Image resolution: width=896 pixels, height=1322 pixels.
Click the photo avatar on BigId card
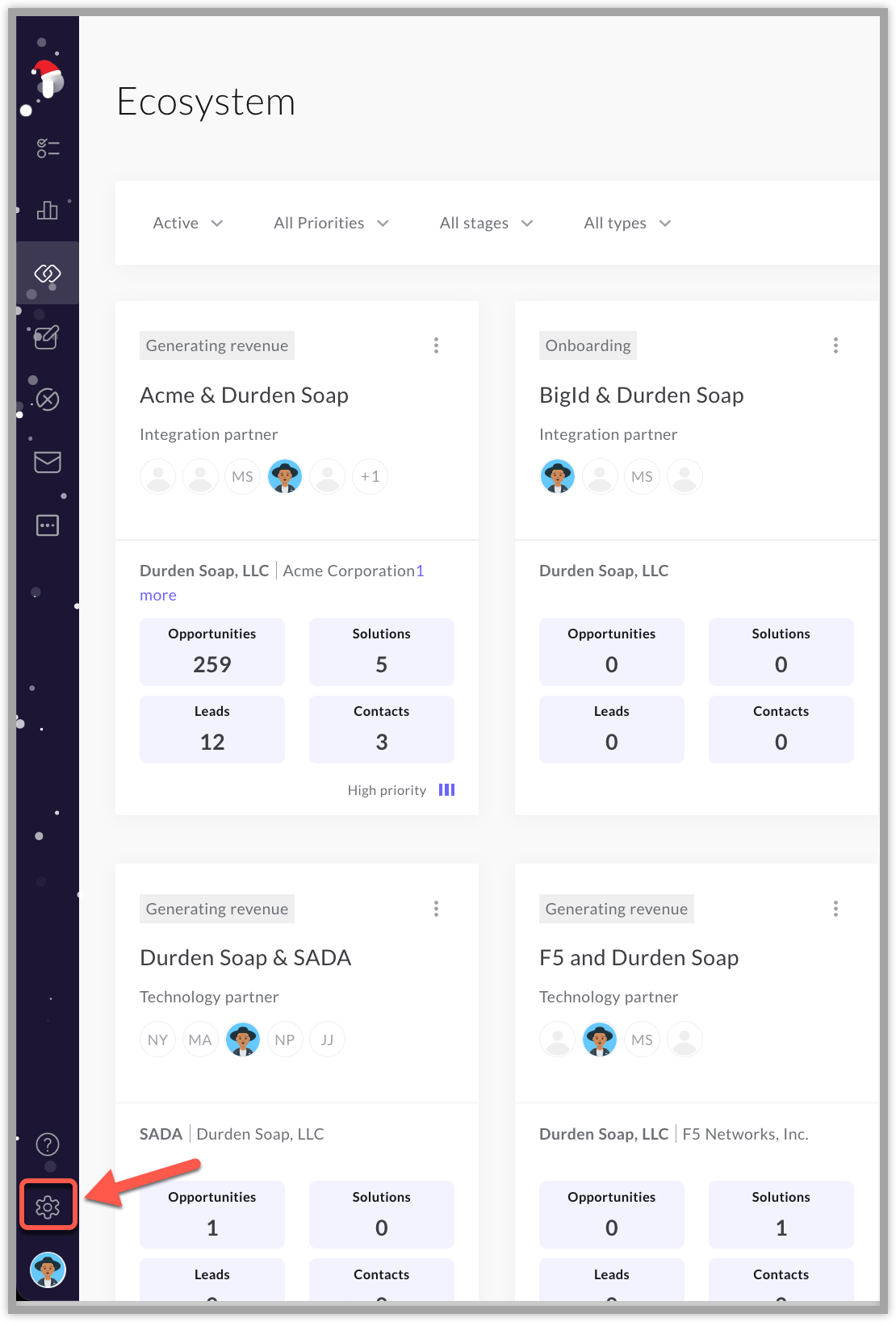click(557, 476)
